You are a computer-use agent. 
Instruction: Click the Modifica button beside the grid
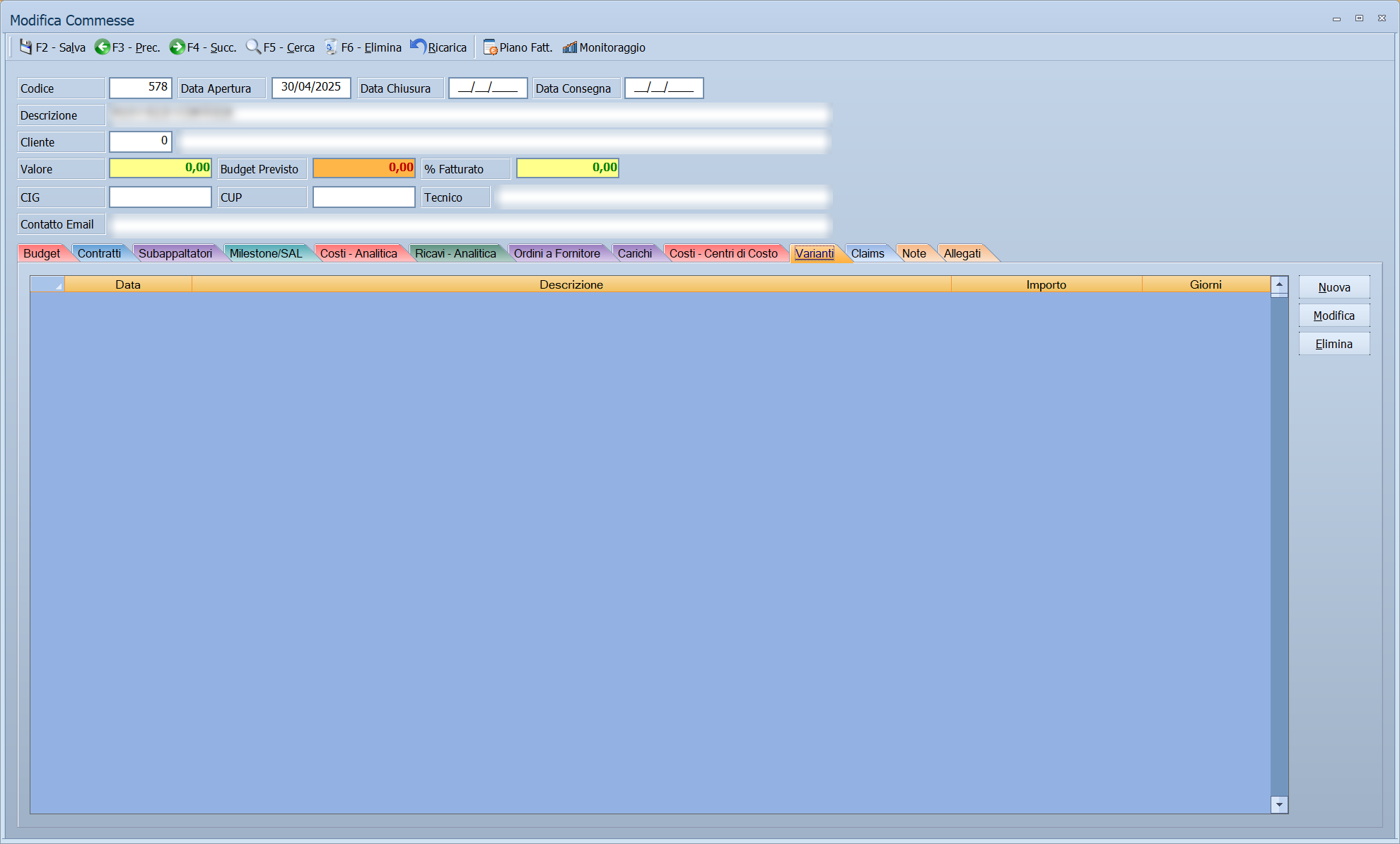point(1334,316)
